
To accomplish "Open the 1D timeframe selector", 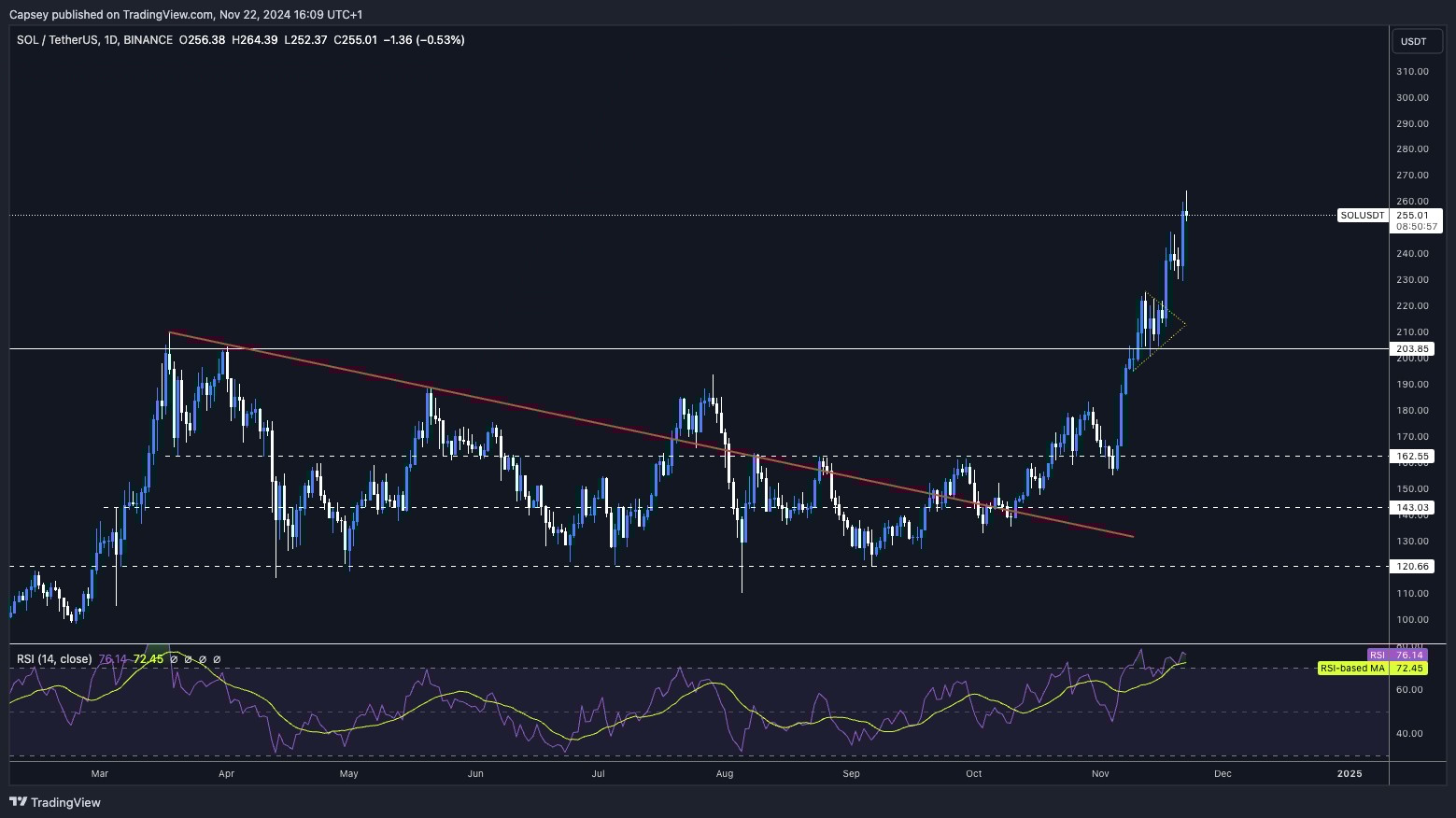I will point(110,40).
